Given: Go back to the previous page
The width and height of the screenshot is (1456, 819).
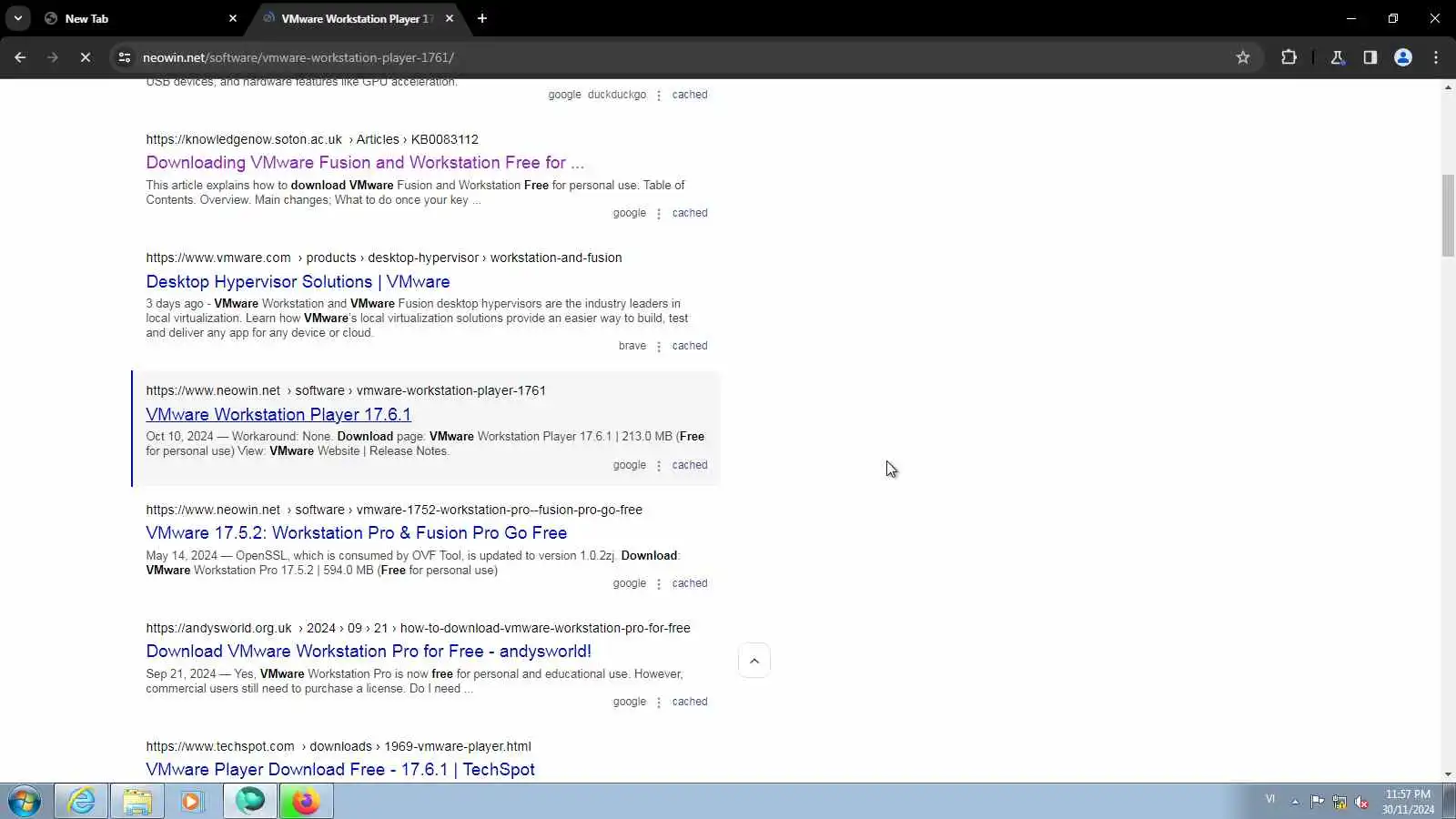Looking at the screenshot, I should pos(20,57).
